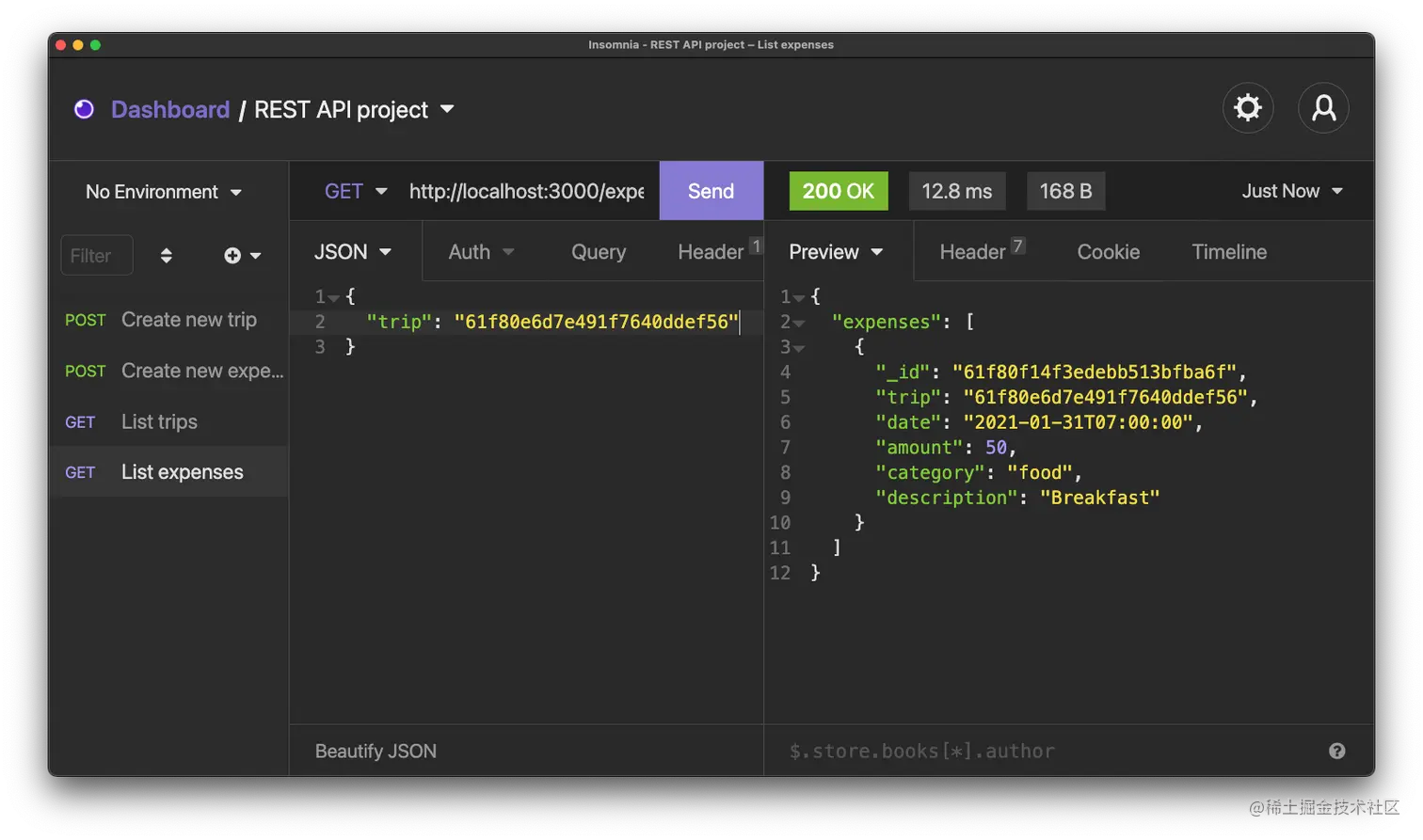Image resolution: width=1423 pixels, height=840 pixels.
Task: Maximize the Insomnia window
Action: click(x=95, y=45)
